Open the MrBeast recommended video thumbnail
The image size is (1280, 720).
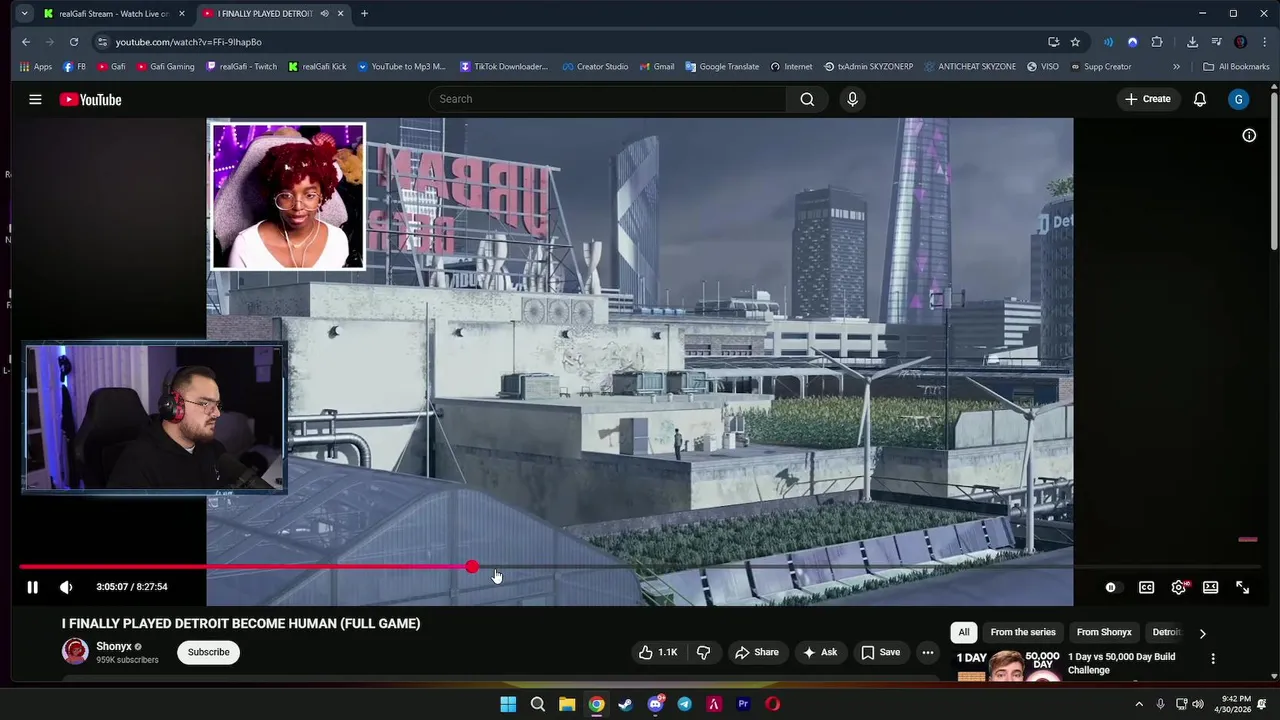(x=1008, y=665)
